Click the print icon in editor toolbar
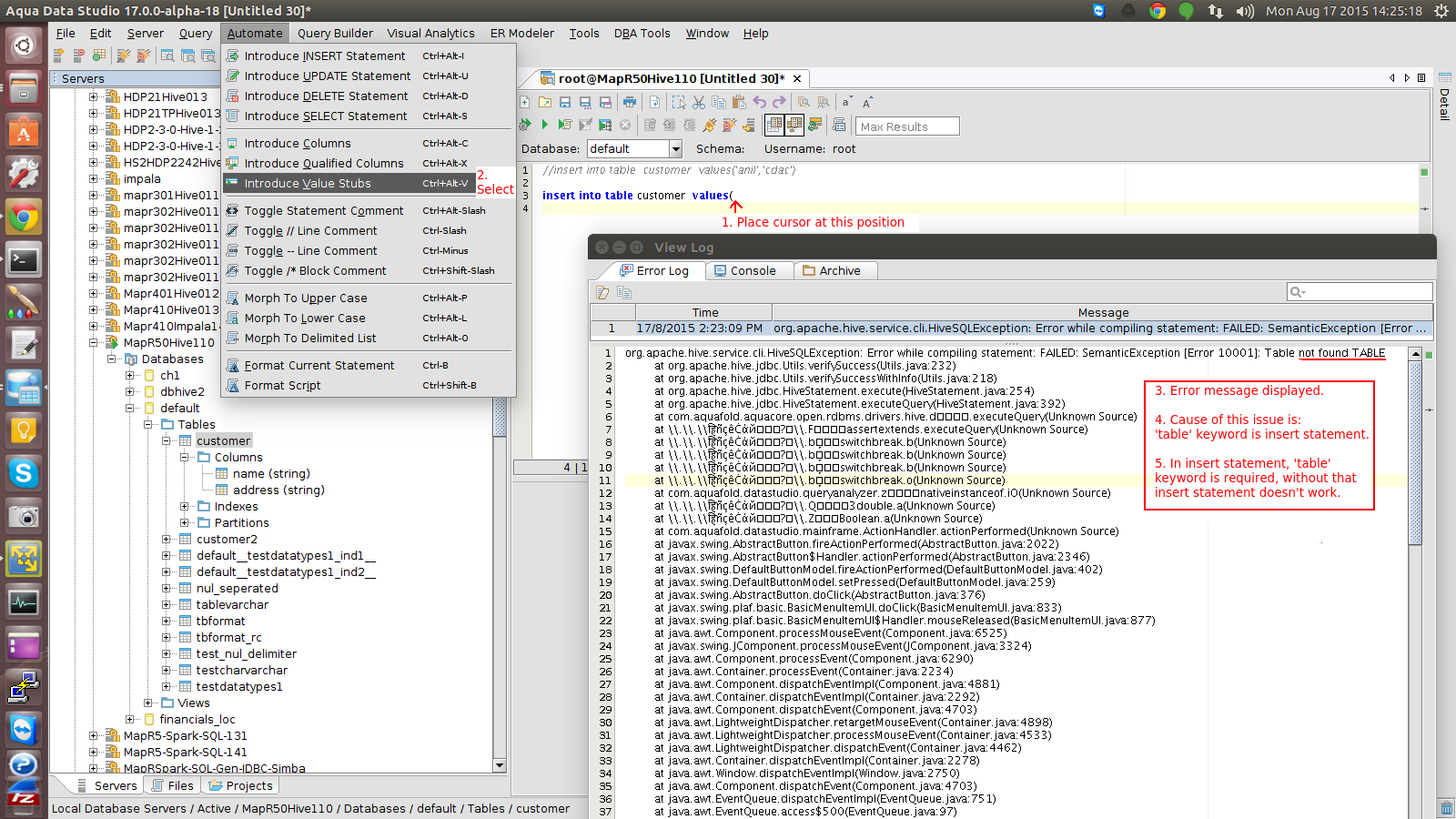Image resolution: width=1456 pixels, height=819 pixels. [630, 102]
